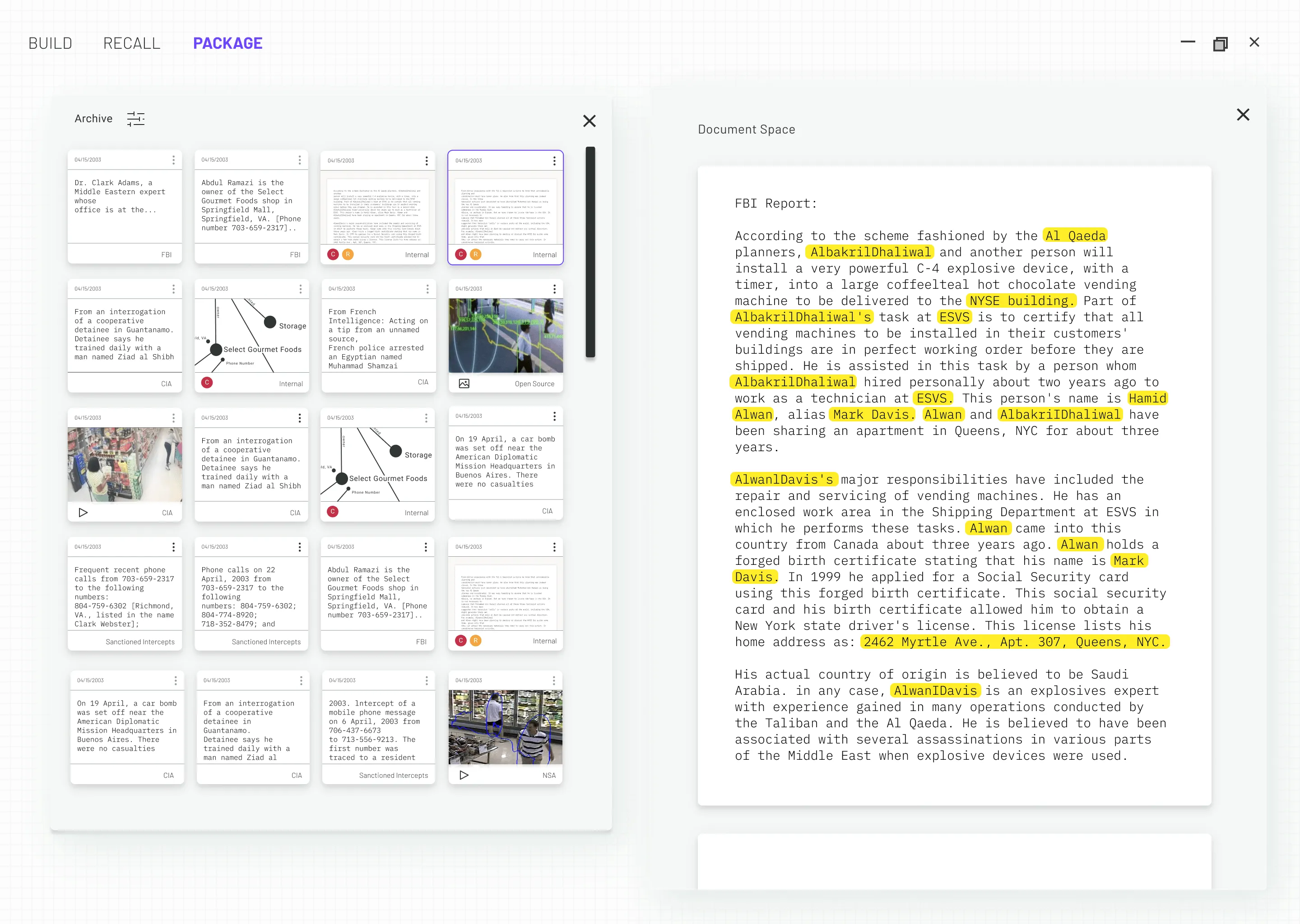The width and height of the screenshot is (1300, 924).
Task: Click the orange R badge on the selected Internal document card
Action: pyautogui.click(x=475, y=255)
